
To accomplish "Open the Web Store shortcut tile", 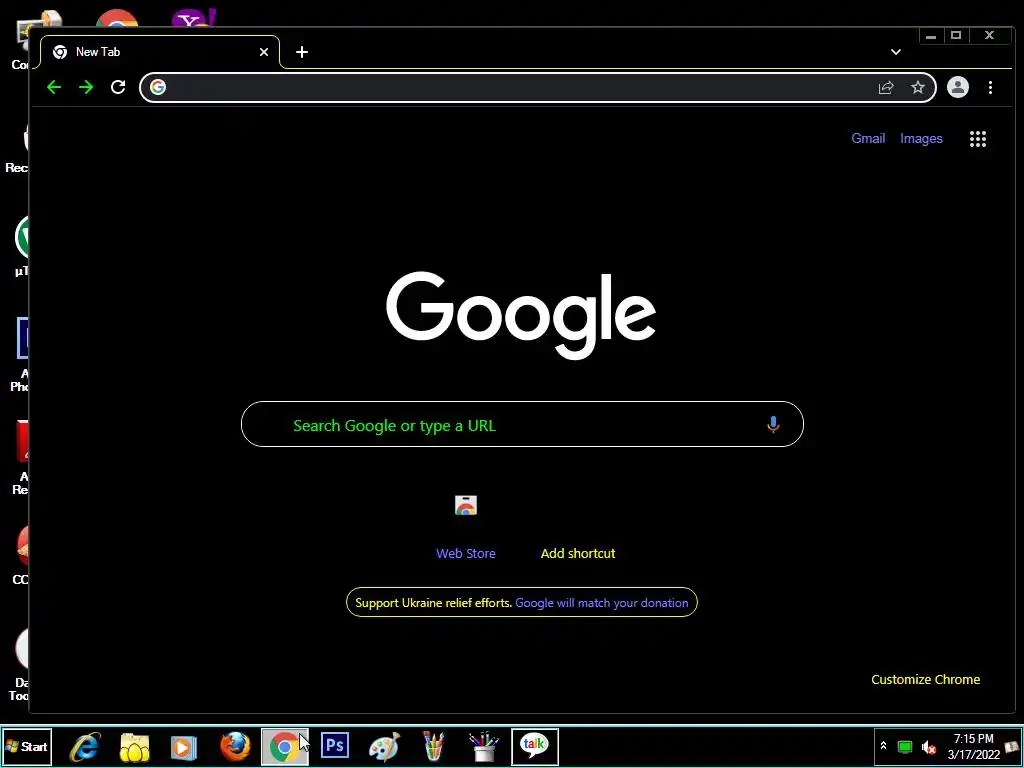I will pos(466,505).
